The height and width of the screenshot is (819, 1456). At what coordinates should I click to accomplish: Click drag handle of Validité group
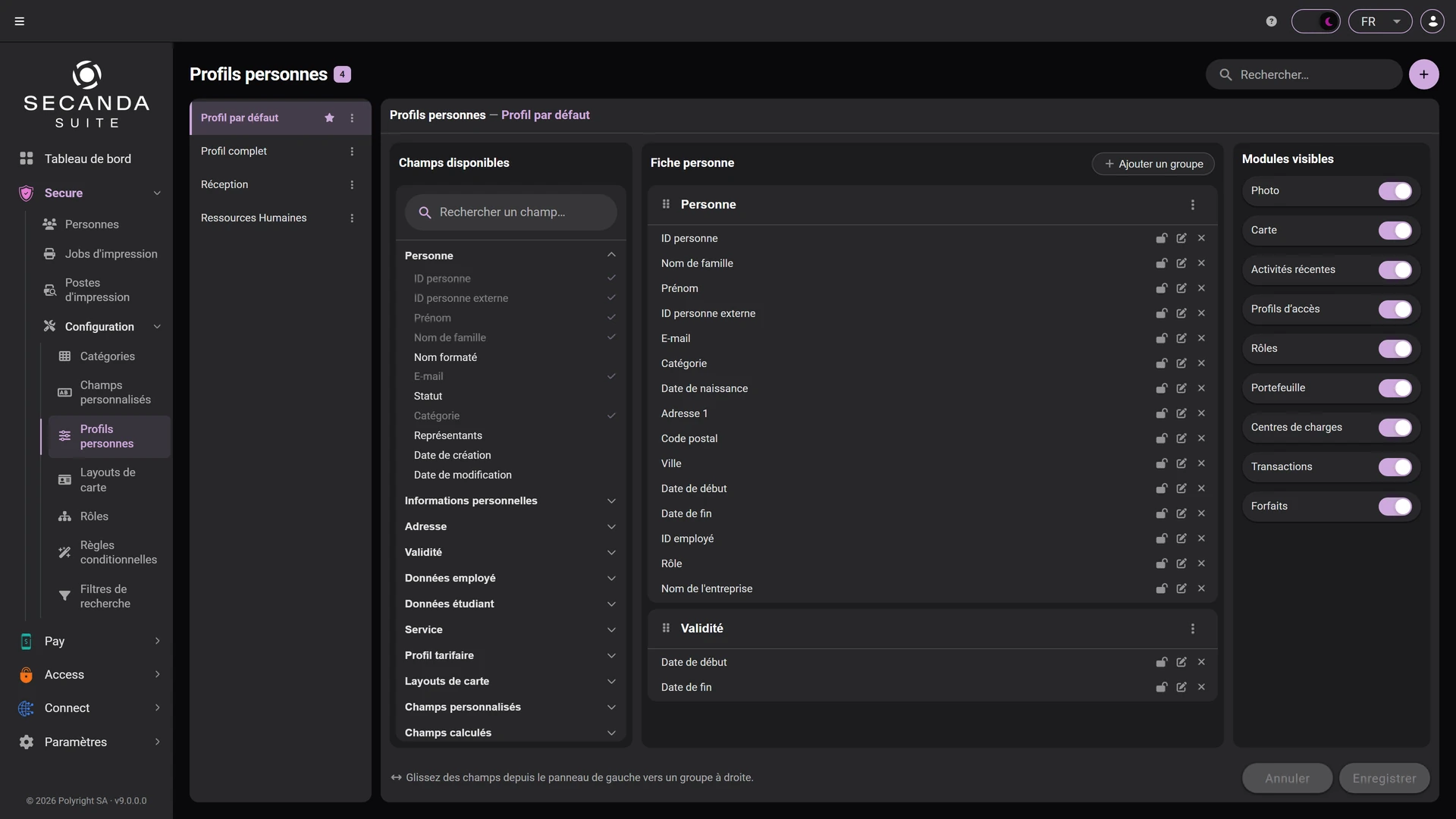pyautogui.click(x=666, y=628)
